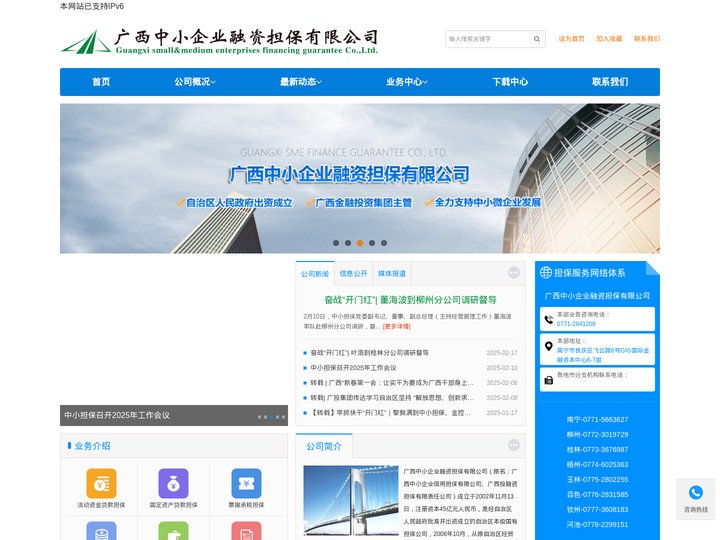Click the phone number 0771-2841208
This screenshot has height=540, width=720.
576,324
